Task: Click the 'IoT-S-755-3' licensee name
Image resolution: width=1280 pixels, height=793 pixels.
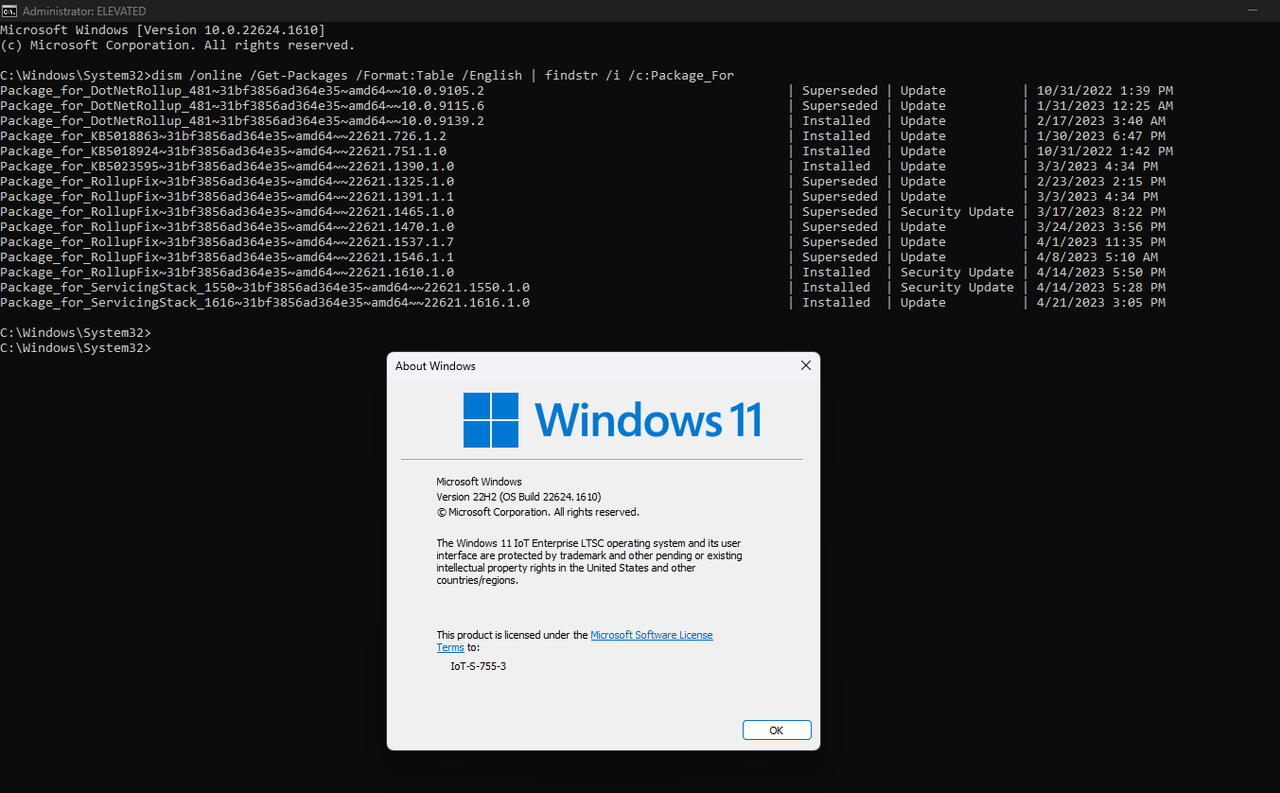Action: (479, 666)
